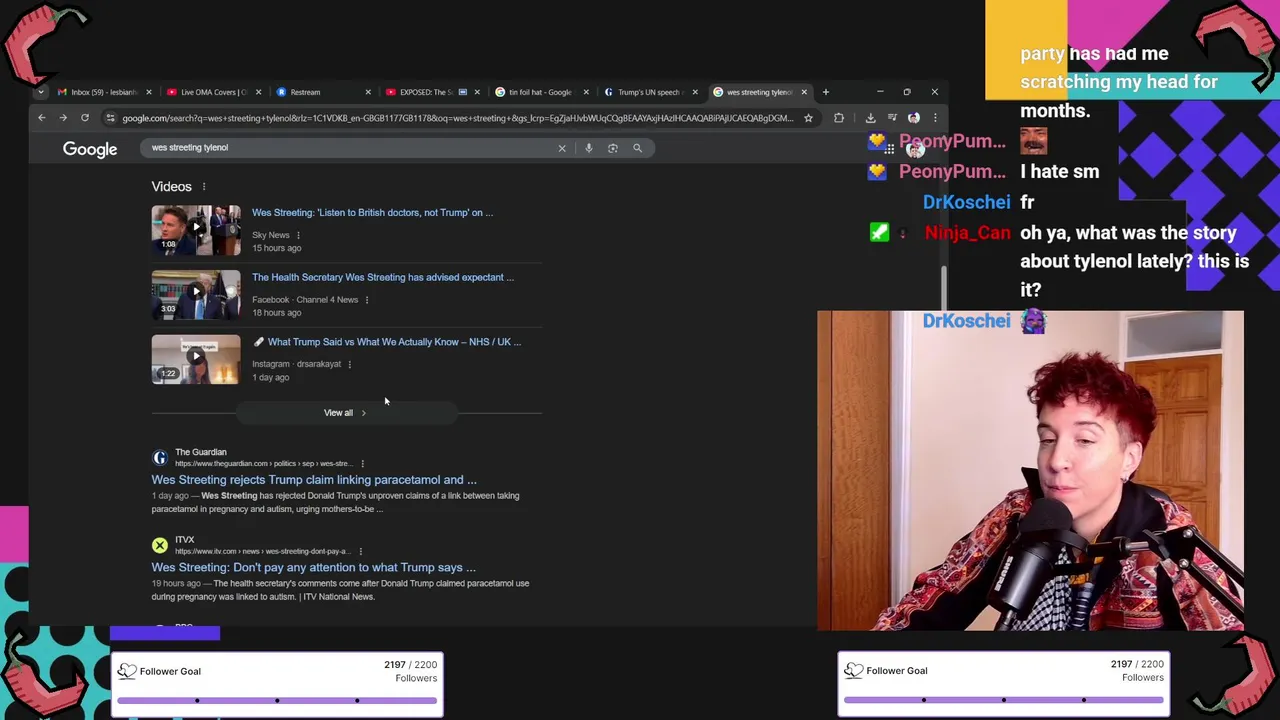Bookmark this page with star icon
Screen dimensions: 1280x720
pos(808,118)
